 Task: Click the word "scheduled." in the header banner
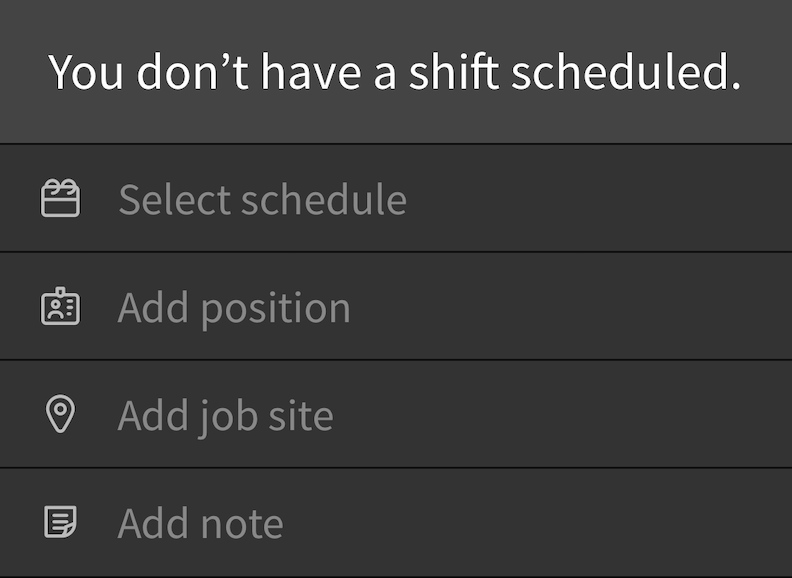626,72
